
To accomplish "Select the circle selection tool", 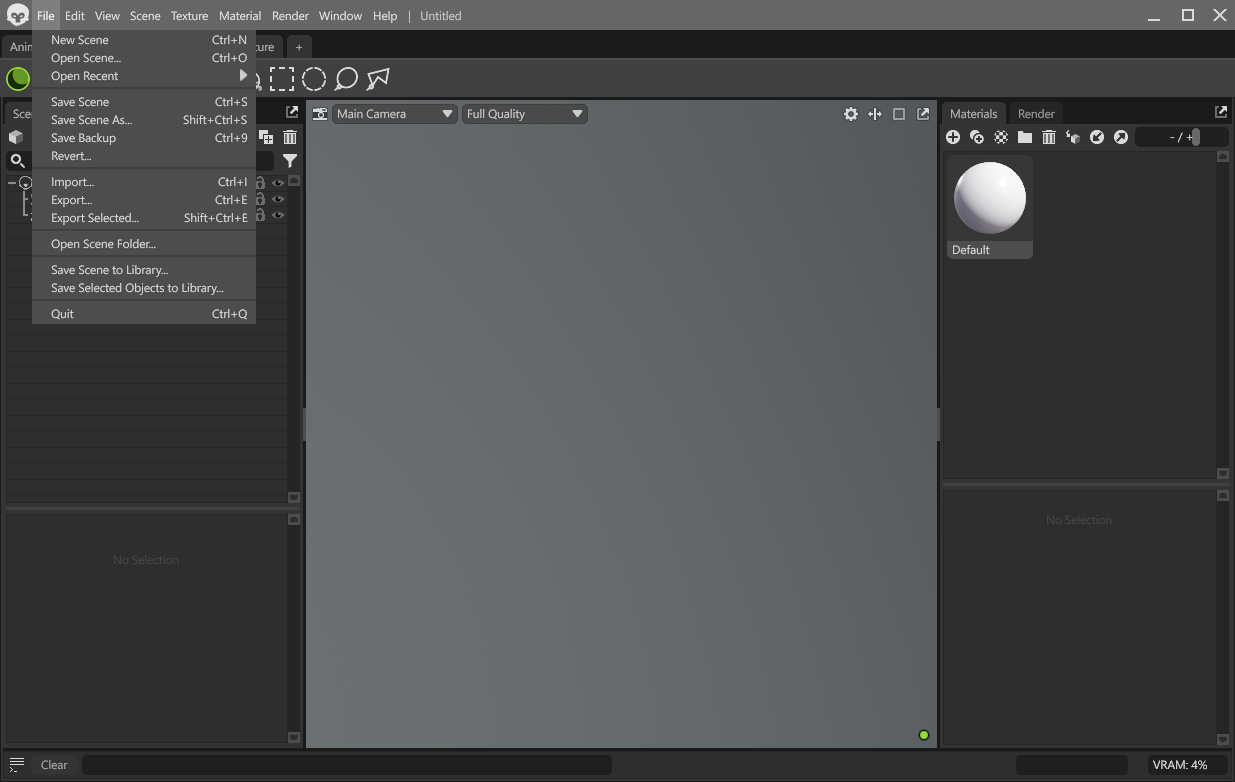I will click(315, 78).
